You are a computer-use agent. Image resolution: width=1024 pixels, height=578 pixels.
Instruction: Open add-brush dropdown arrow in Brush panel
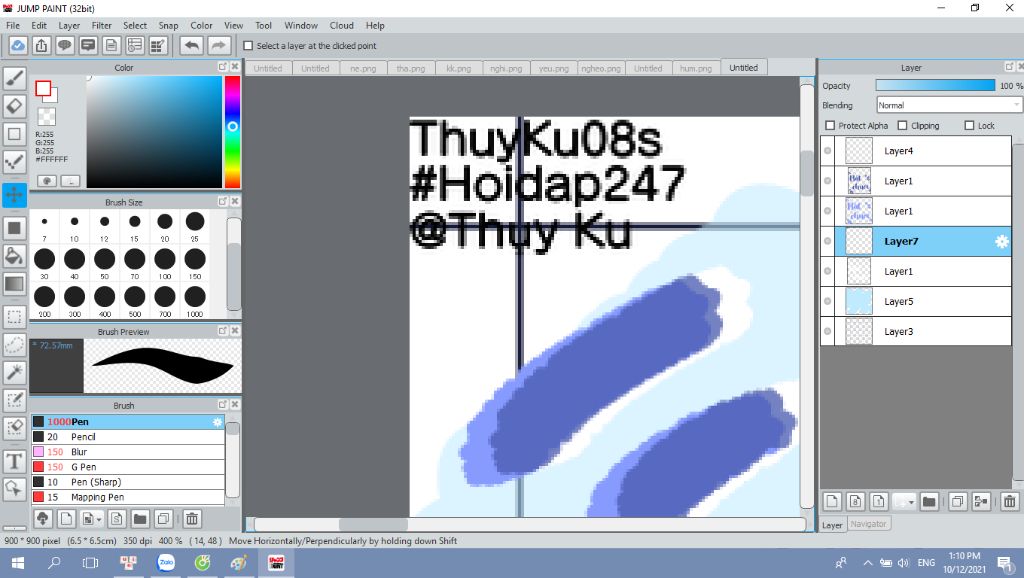[99, 520]
